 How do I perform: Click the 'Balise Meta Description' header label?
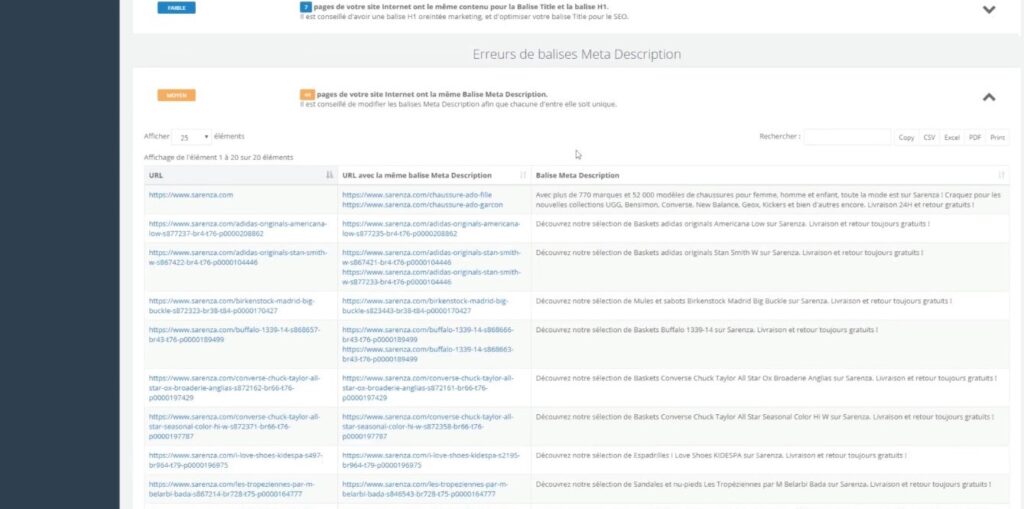pos(577,175)
